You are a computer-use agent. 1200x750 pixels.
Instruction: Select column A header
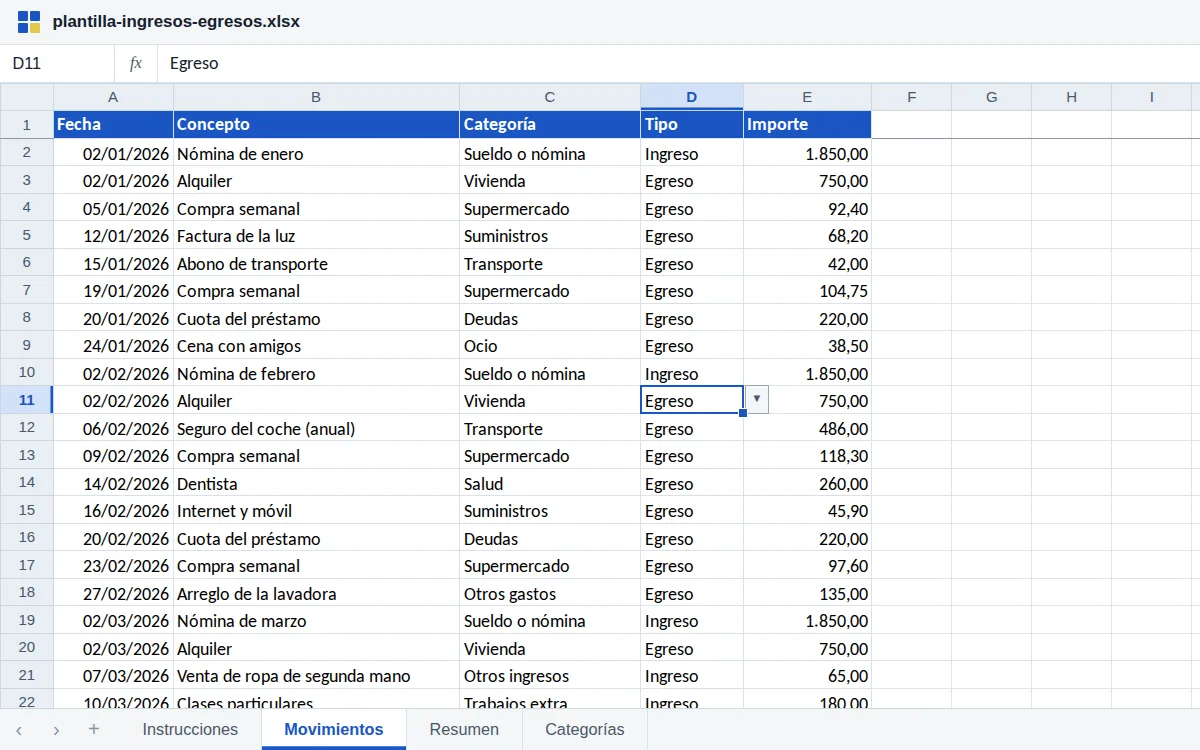click(x=113, y=97)
